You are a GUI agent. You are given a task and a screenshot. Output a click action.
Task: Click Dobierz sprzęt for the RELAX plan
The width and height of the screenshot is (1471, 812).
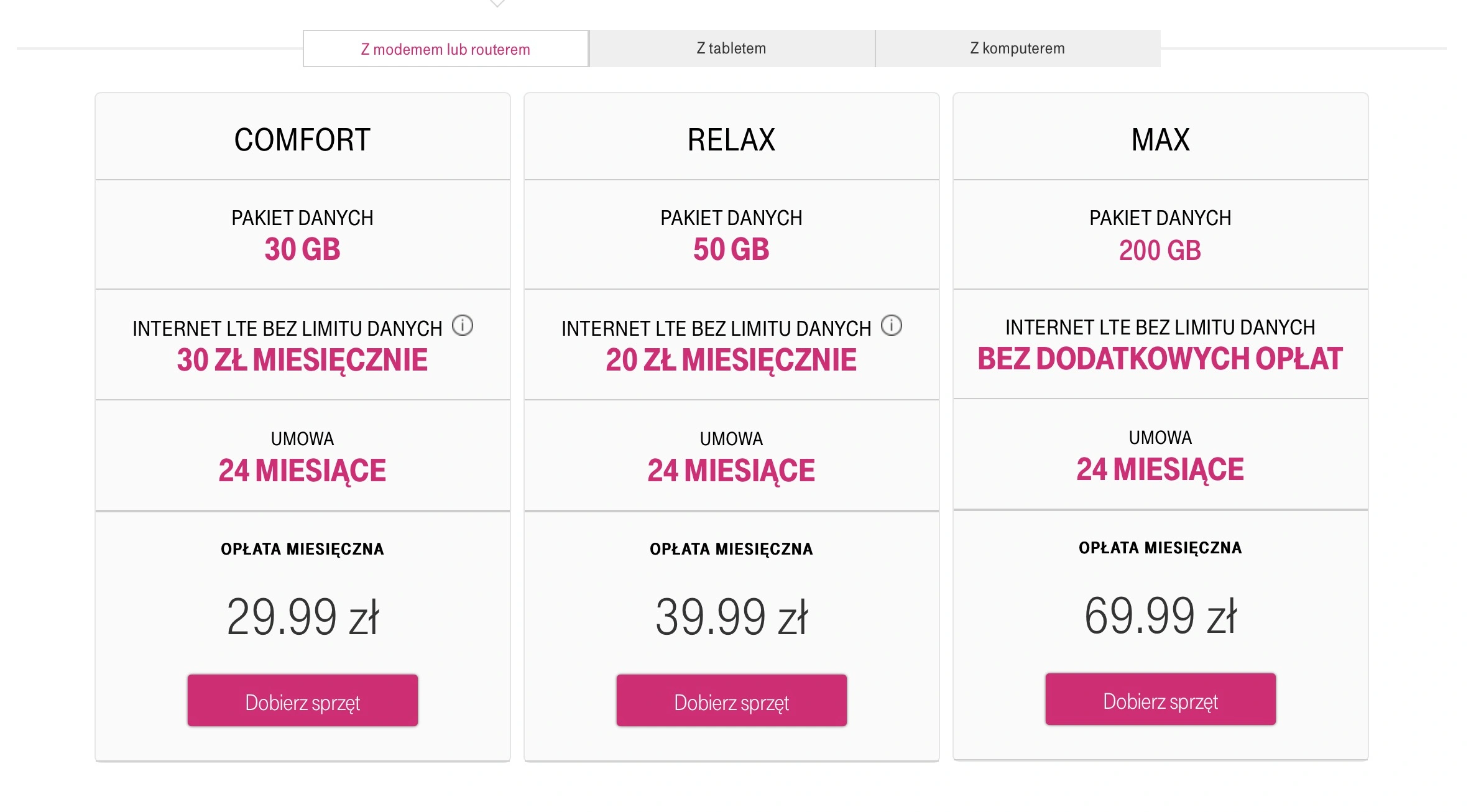(x=732, y=701)
